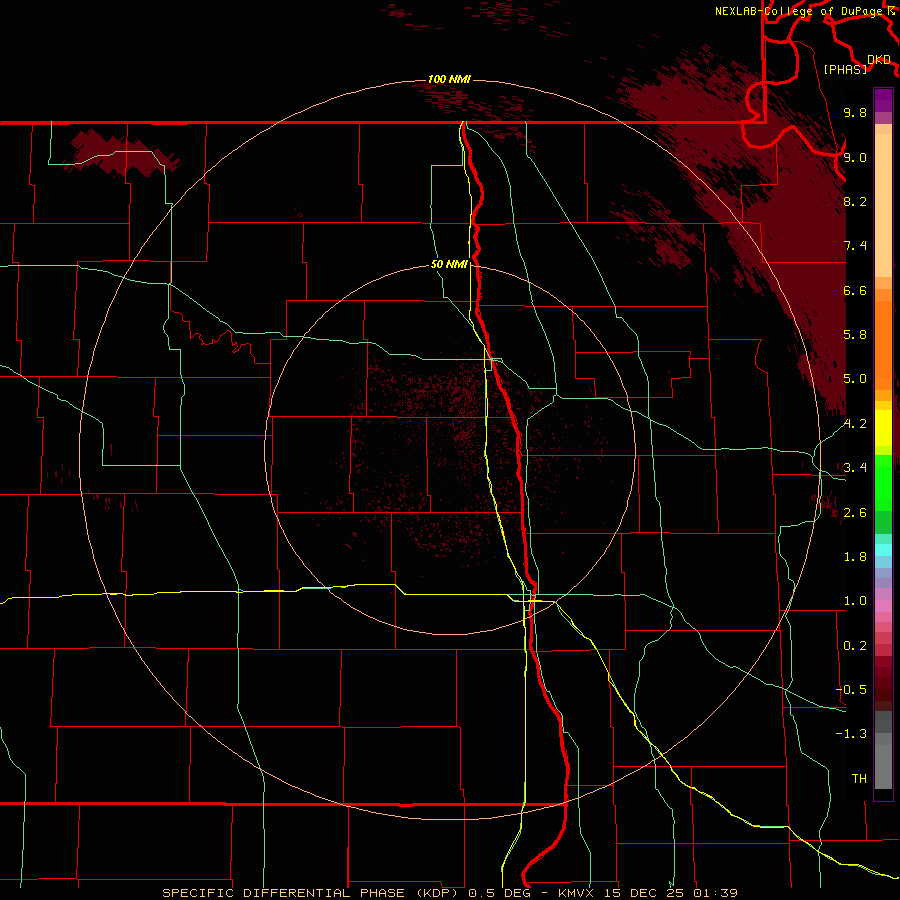Click the TH threshold label
The image size is (900, 900).
[859, 779]
